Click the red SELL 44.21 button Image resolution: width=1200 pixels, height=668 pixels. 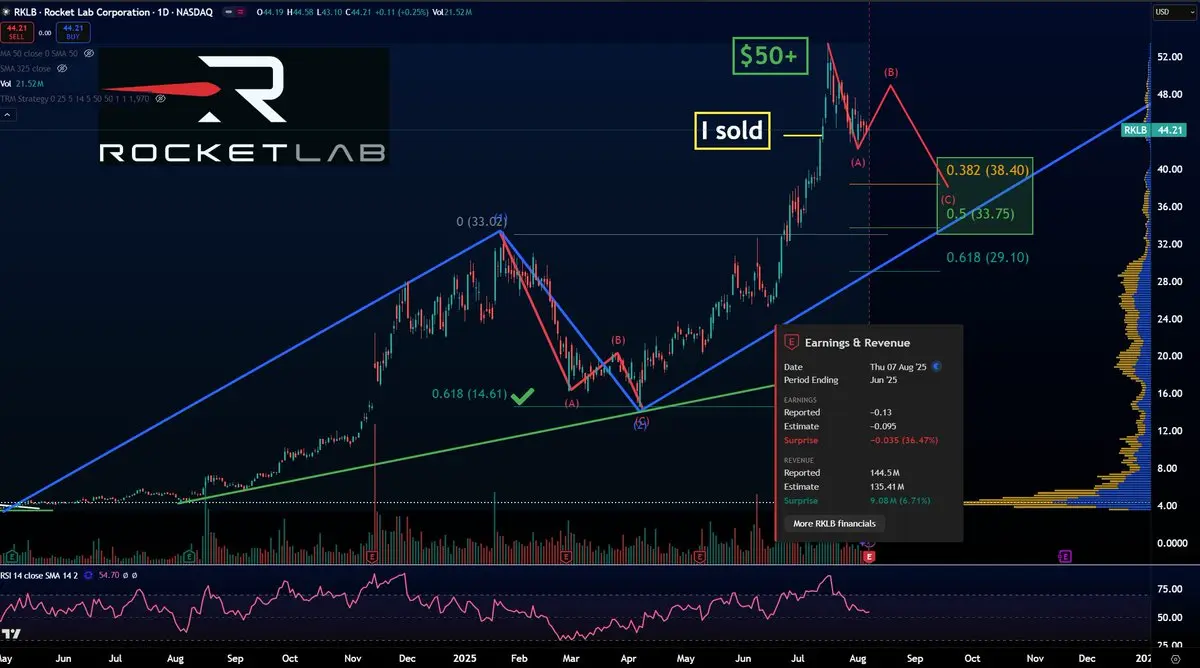(x=19, y=31)
